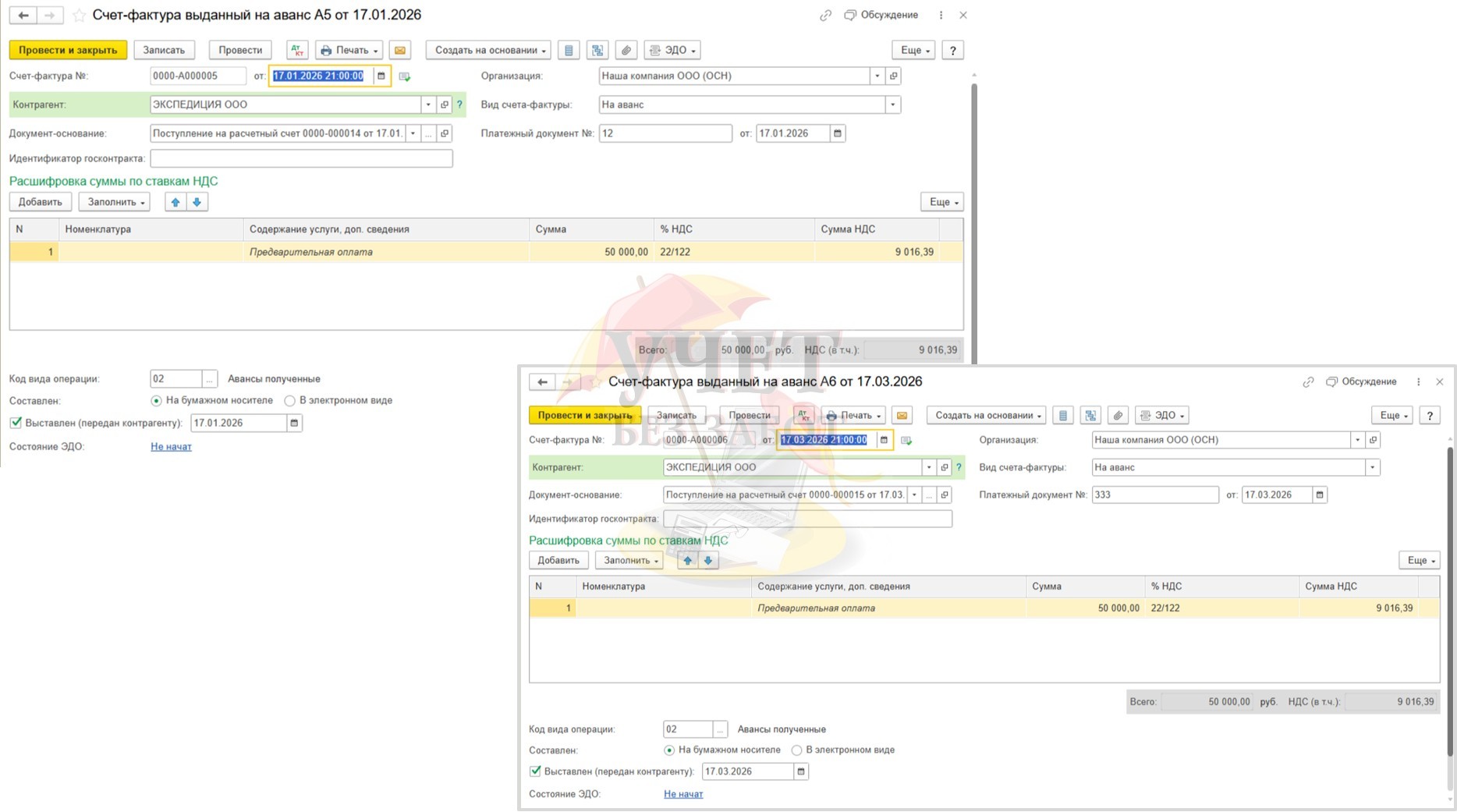The width and height of the screenshot is (1457, 812).
Task: Expand the Контрагент dropdown arrow in invoice A6
Action: [x=928, y=467]
